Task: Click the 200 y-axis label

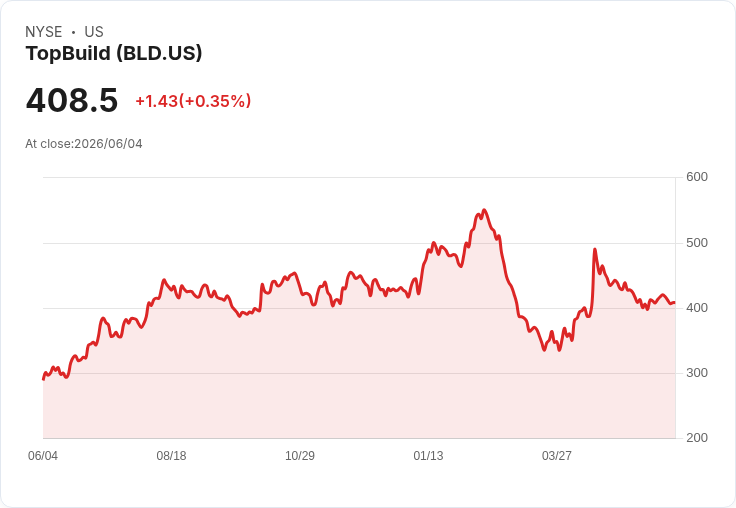Action: click(697, 438)
